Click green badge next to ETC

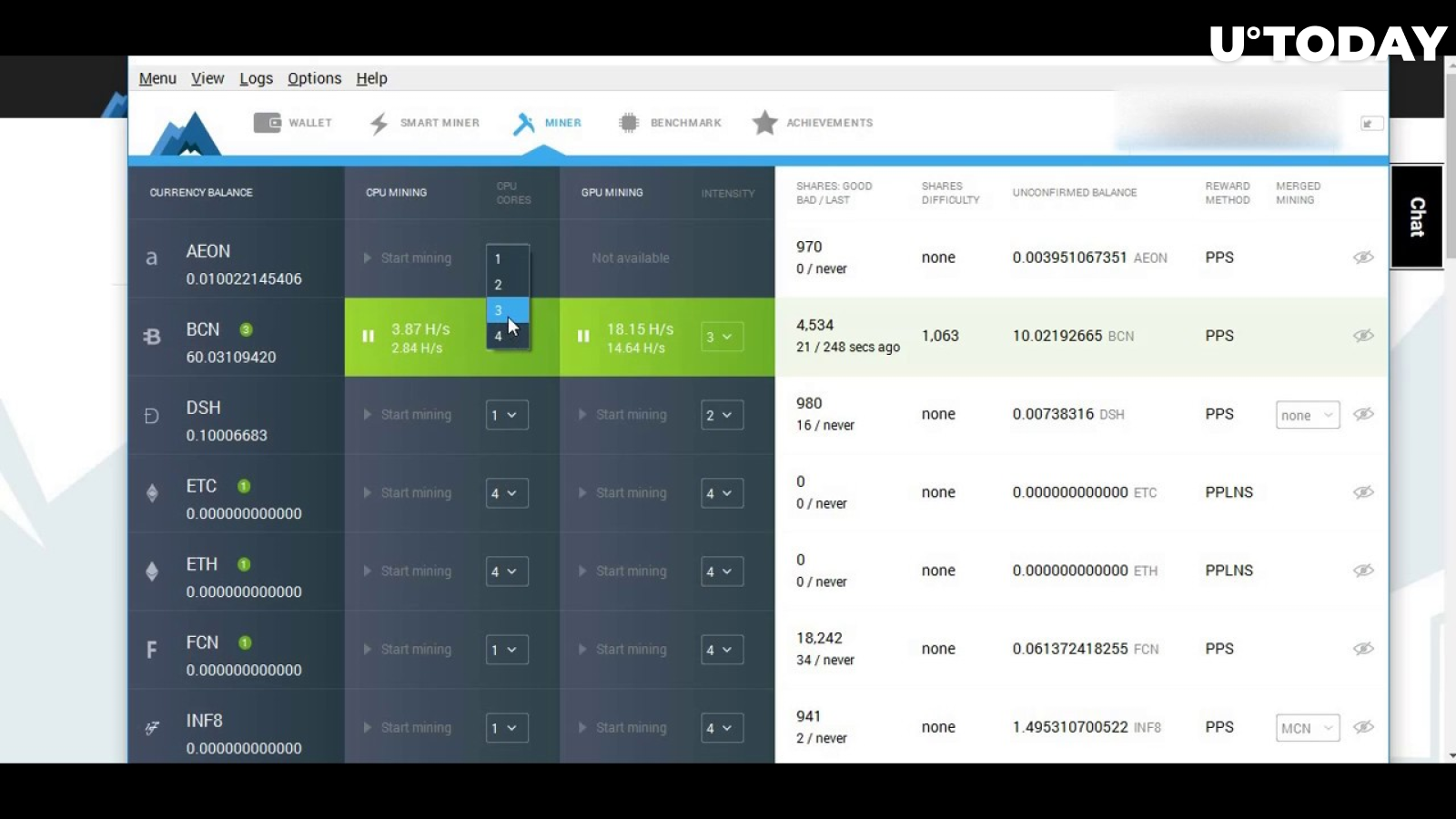pos(244,486)
